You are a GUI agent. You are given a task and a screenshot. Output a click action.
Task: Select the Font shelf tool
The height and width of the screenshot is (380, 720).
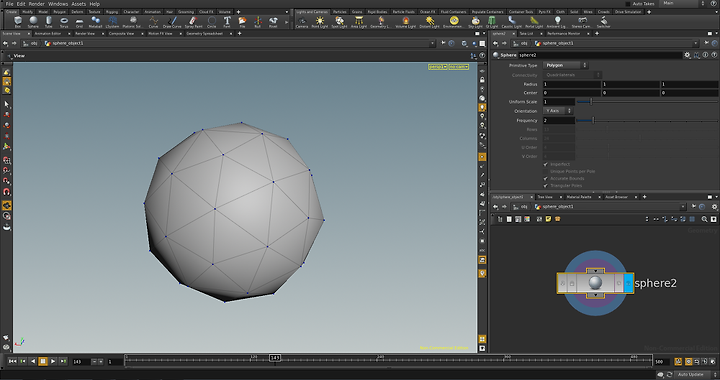click(227, 22)
